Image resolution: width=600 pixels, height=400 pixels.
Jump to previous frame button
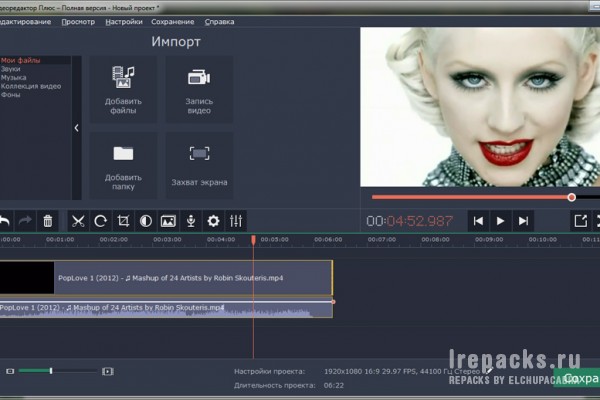click(x=478, y=221)
